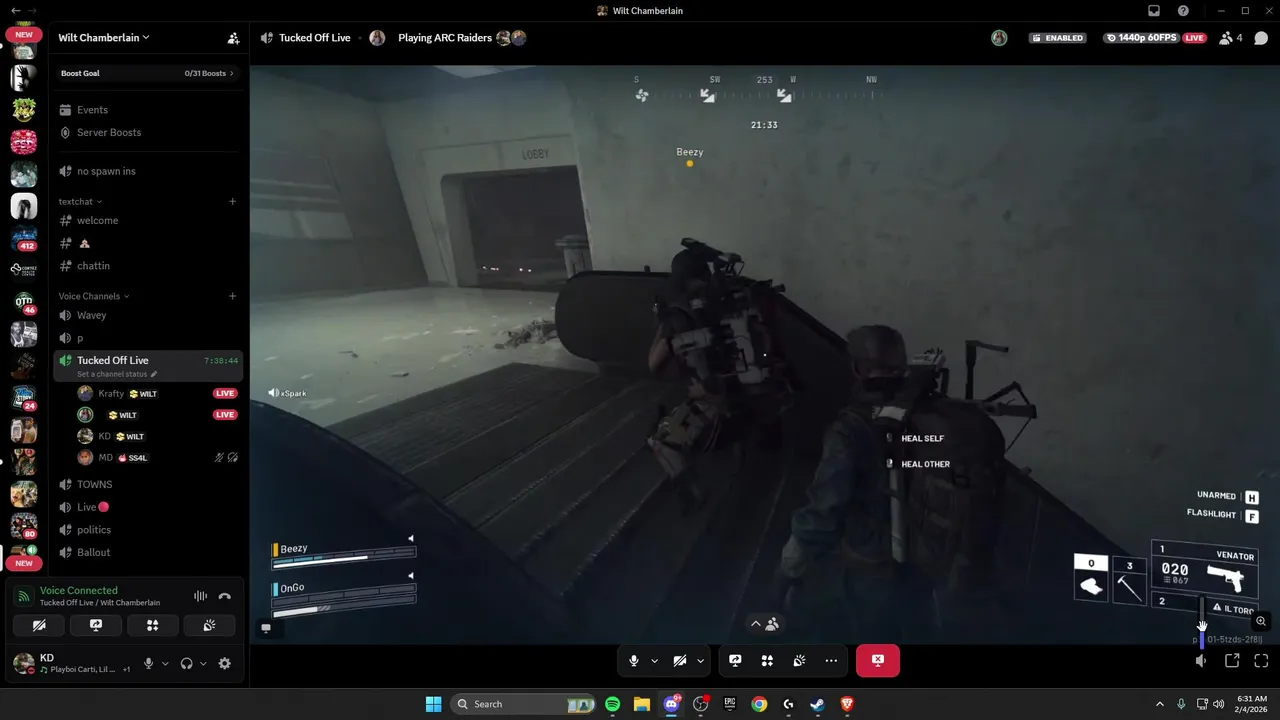This screenshot has height=720, width=1280.
Task: Start an activity from stream control bar
Action: click(x=767, y=661)
